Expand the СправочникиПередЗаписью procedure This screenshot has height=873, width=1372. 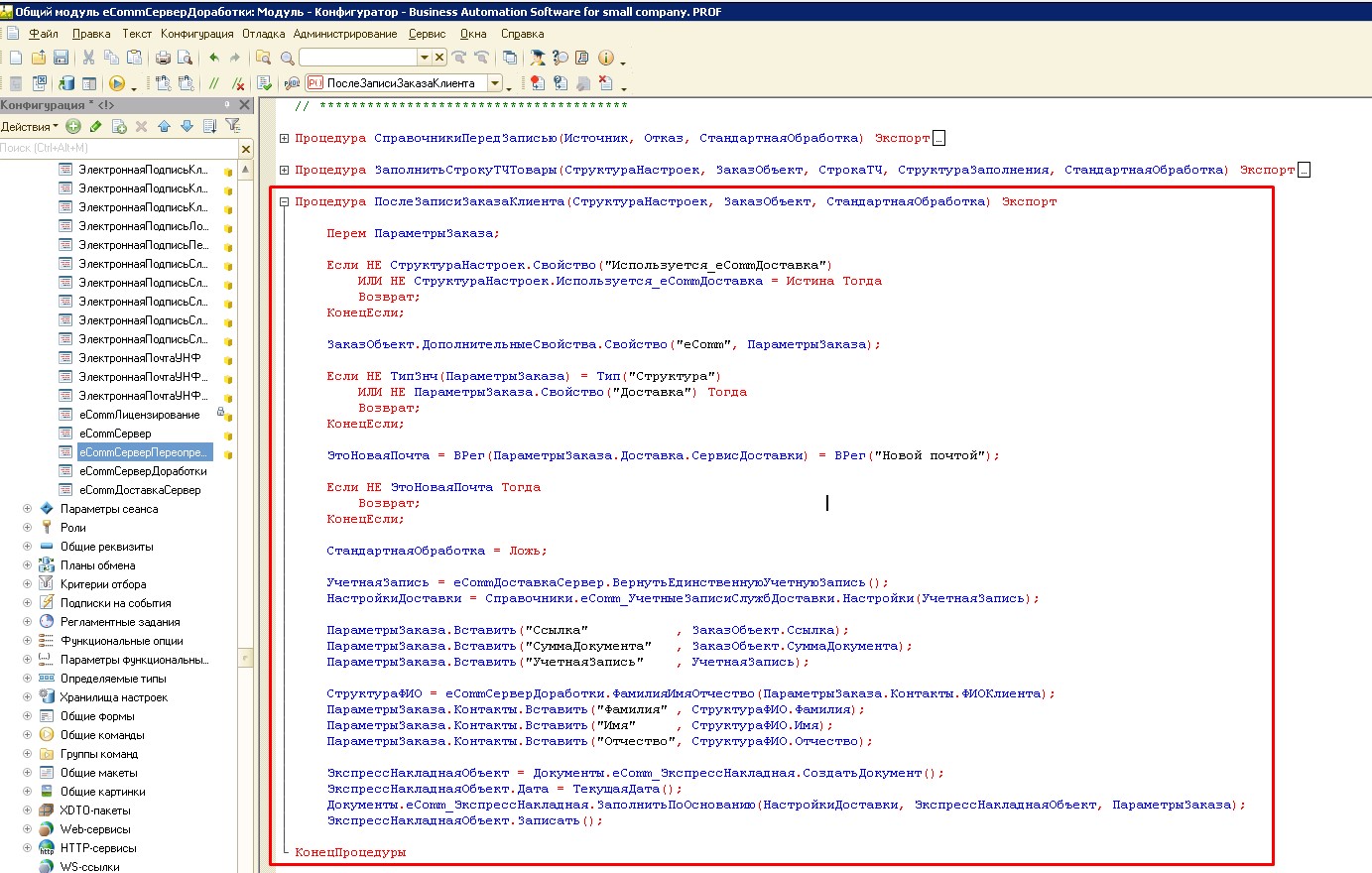(x=284, y=138)
